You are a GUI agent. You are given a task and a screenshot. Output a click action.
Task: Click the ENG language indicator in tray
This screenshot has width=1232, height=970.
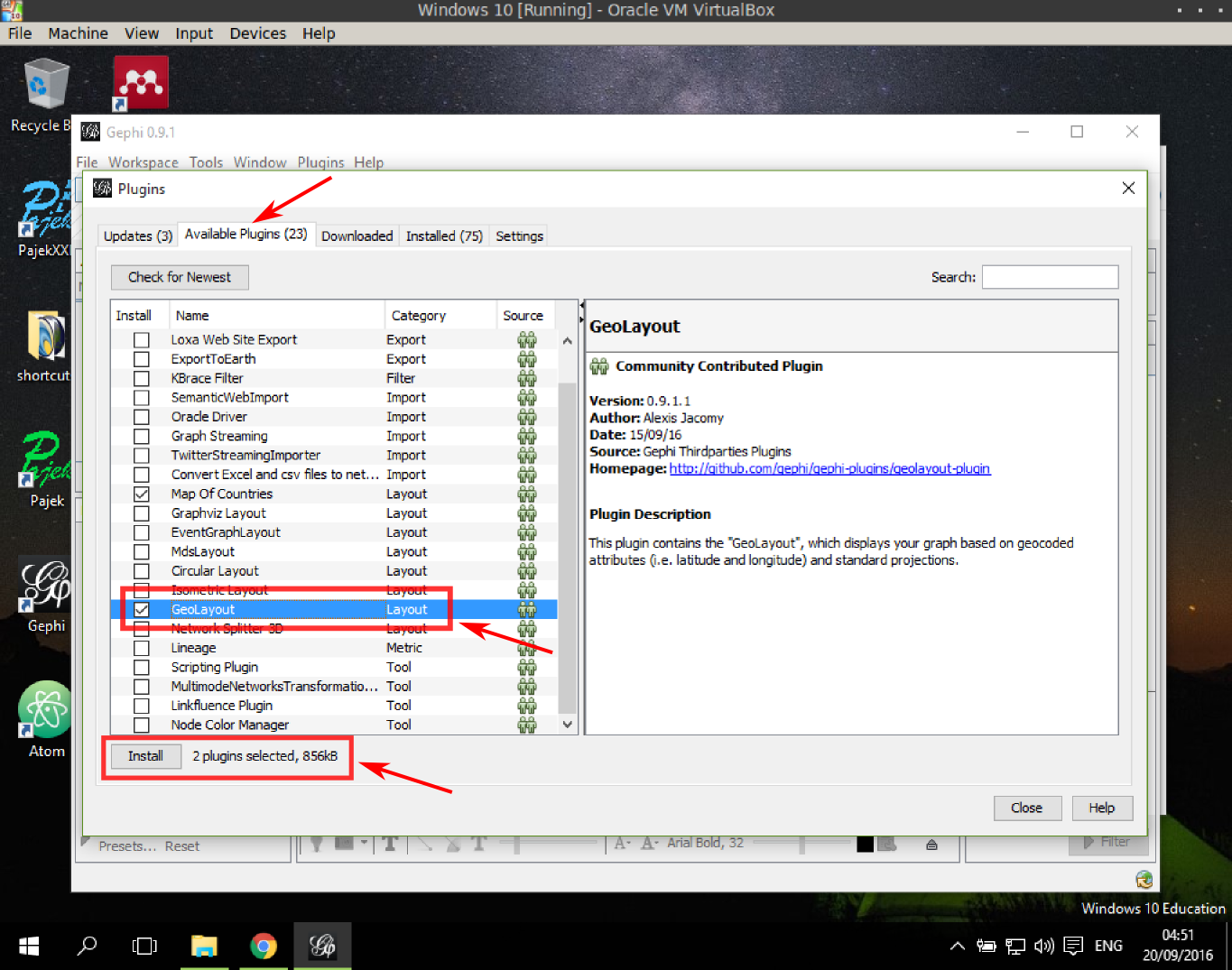1108,946
